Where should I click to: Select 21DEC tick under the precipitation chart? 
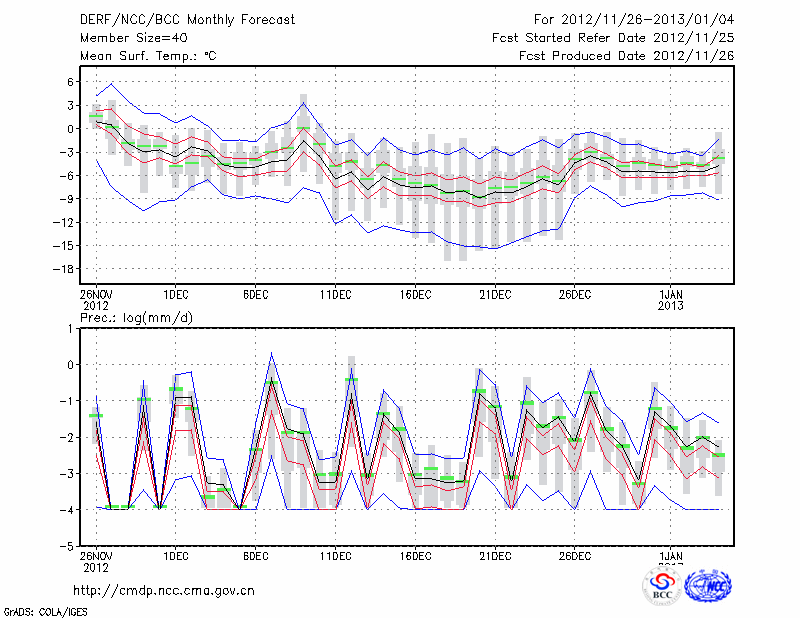tap(495, 555)
